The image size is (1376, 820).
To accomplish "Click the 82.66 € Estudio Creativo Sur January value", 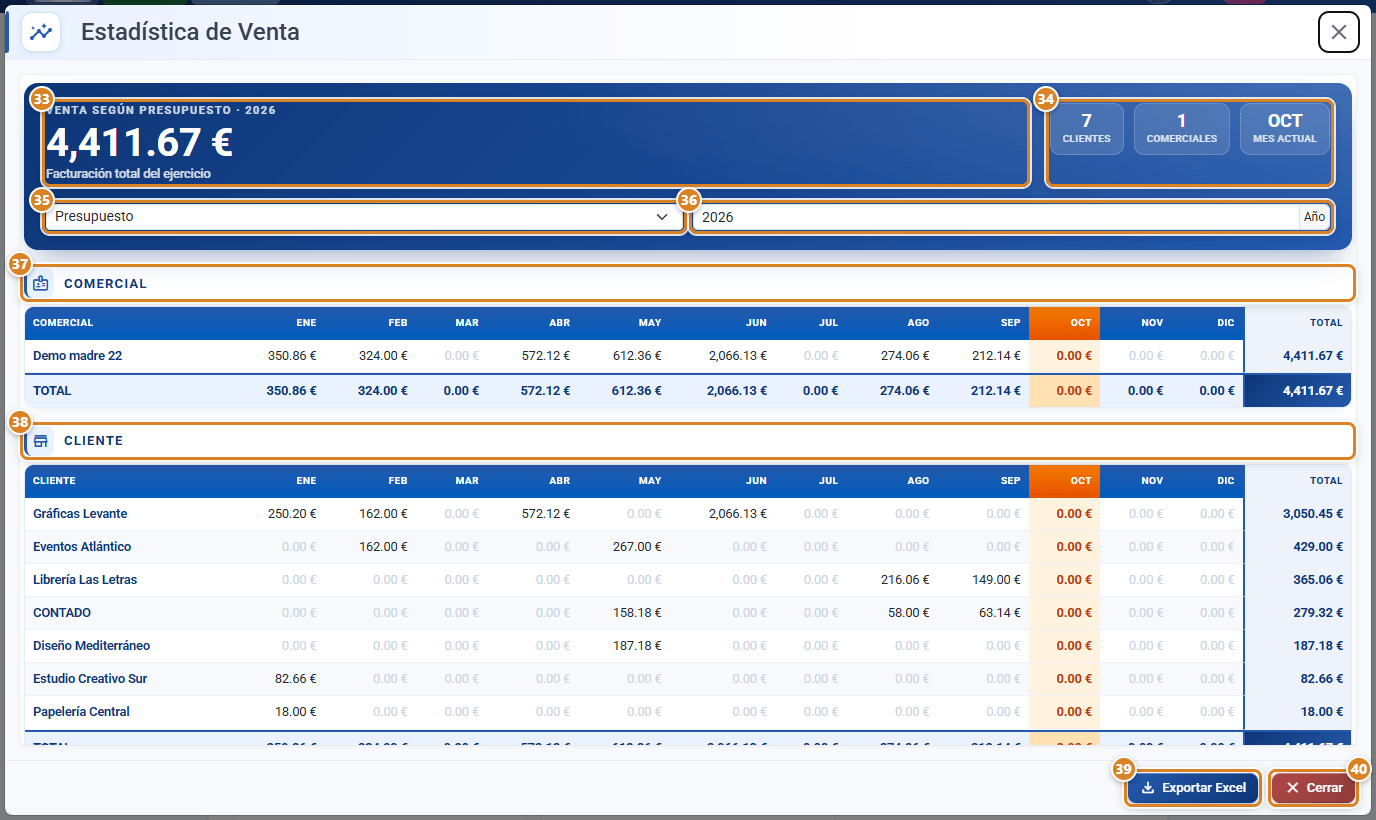I will click(296, 679).
